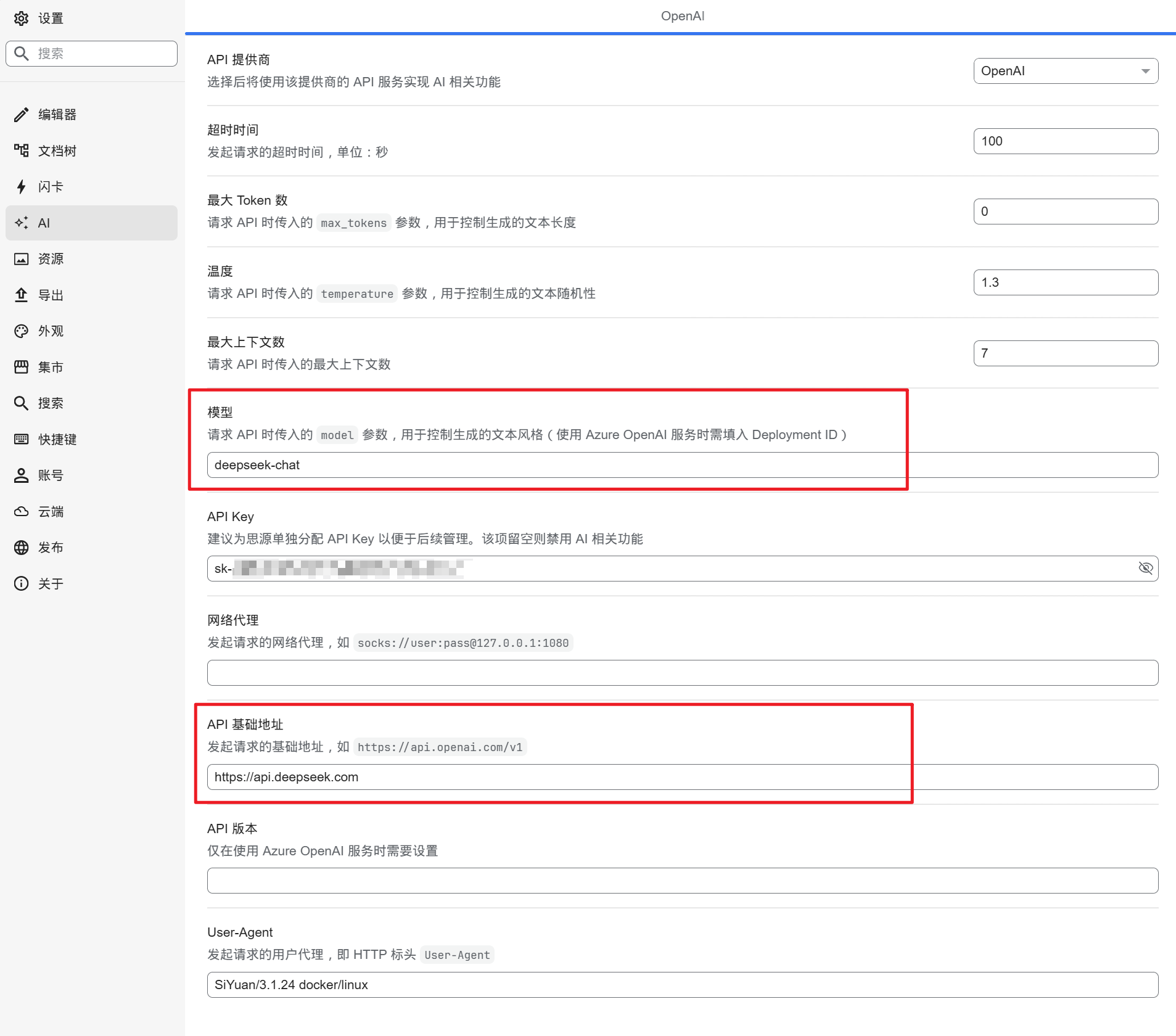Click the max context field showing 7
This screenshot has height=1036, width=1176.
coord(1066,353)
